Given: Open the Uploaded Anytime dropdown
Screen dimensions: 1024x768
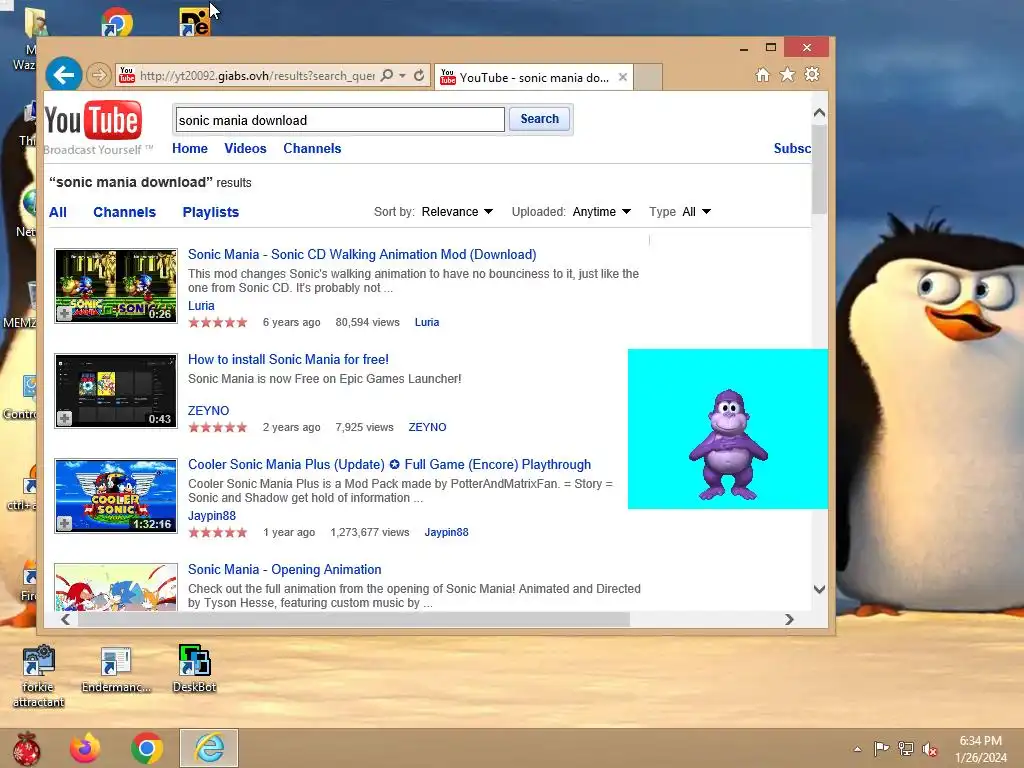Looking at the screenshot, I should [601, 212].
